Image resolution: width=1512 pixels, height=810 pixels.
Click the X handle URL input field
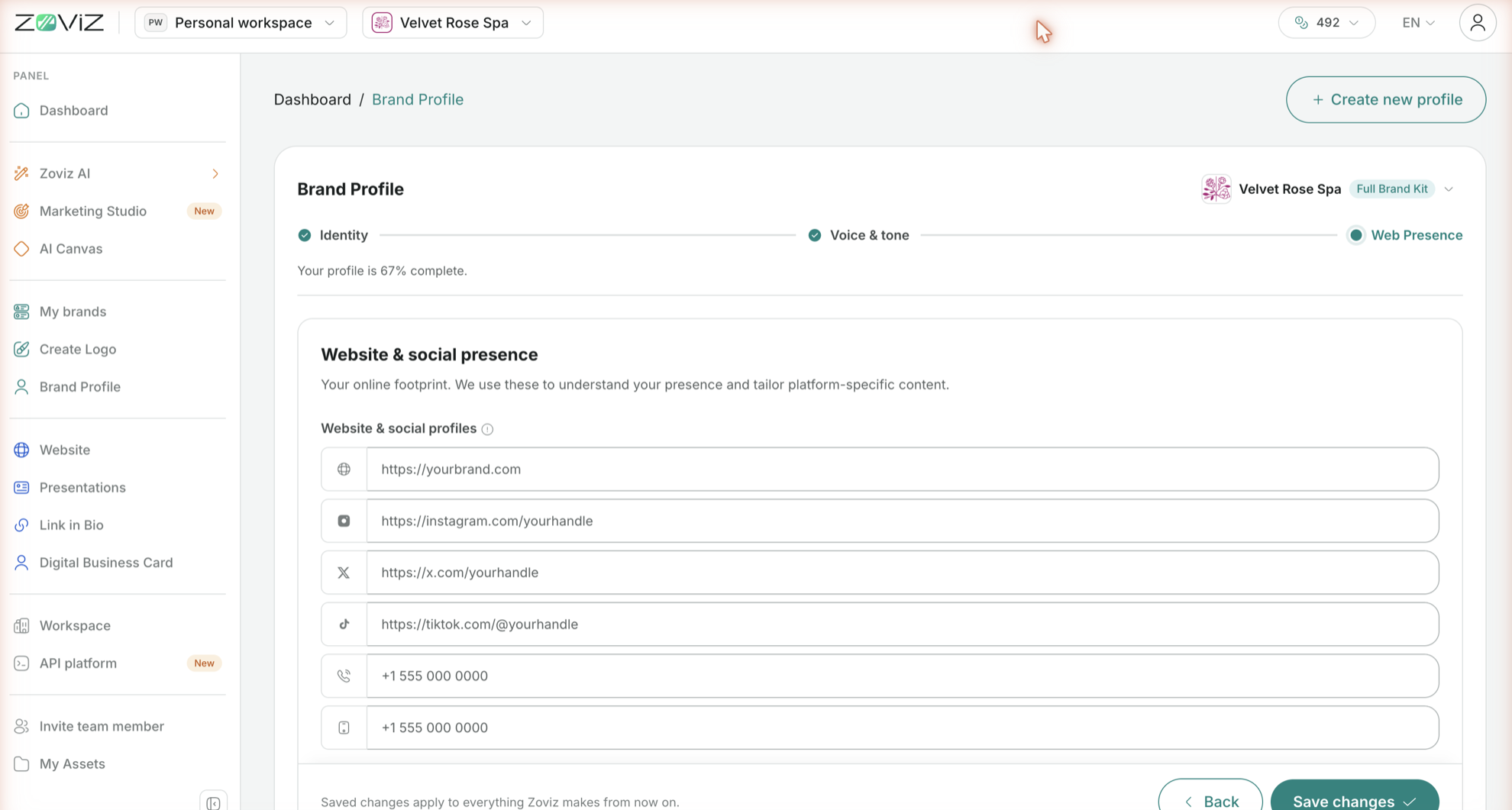point(903,573)
